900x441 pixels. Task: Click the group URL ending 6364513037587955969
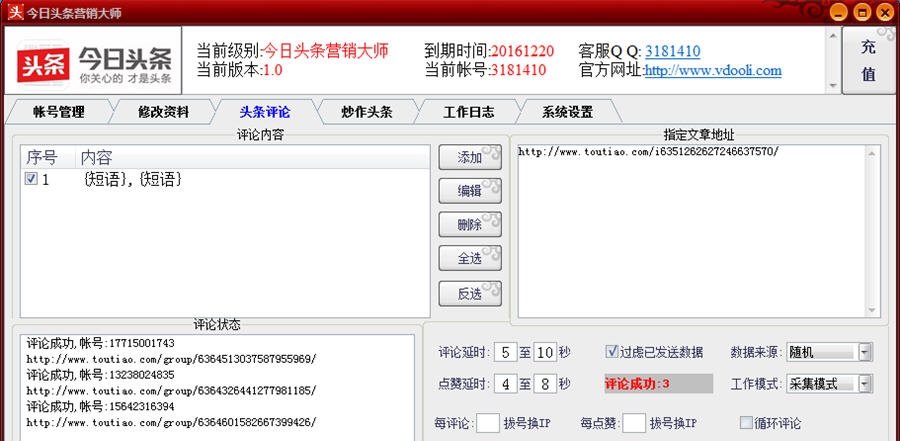pos(171,359)
